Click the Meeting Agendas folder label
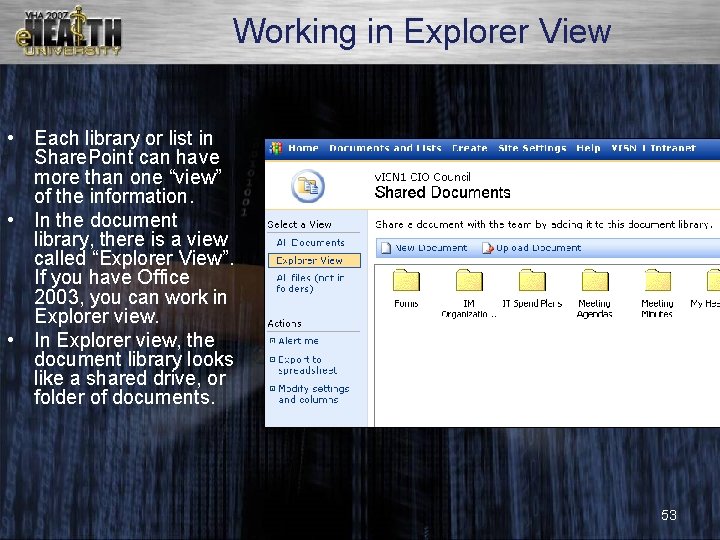Screen dimensions: 720x540 594,309
